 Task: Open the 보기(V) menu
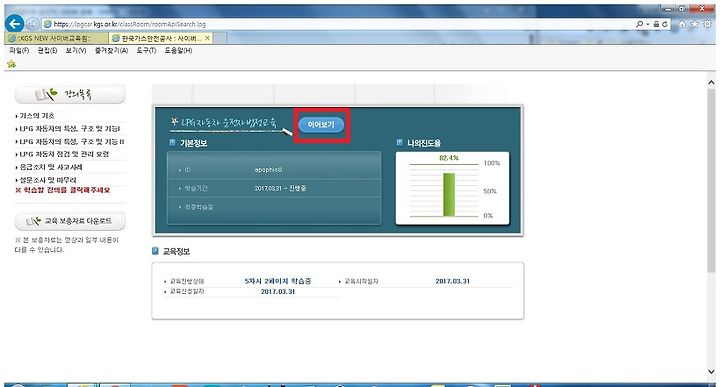76,50
